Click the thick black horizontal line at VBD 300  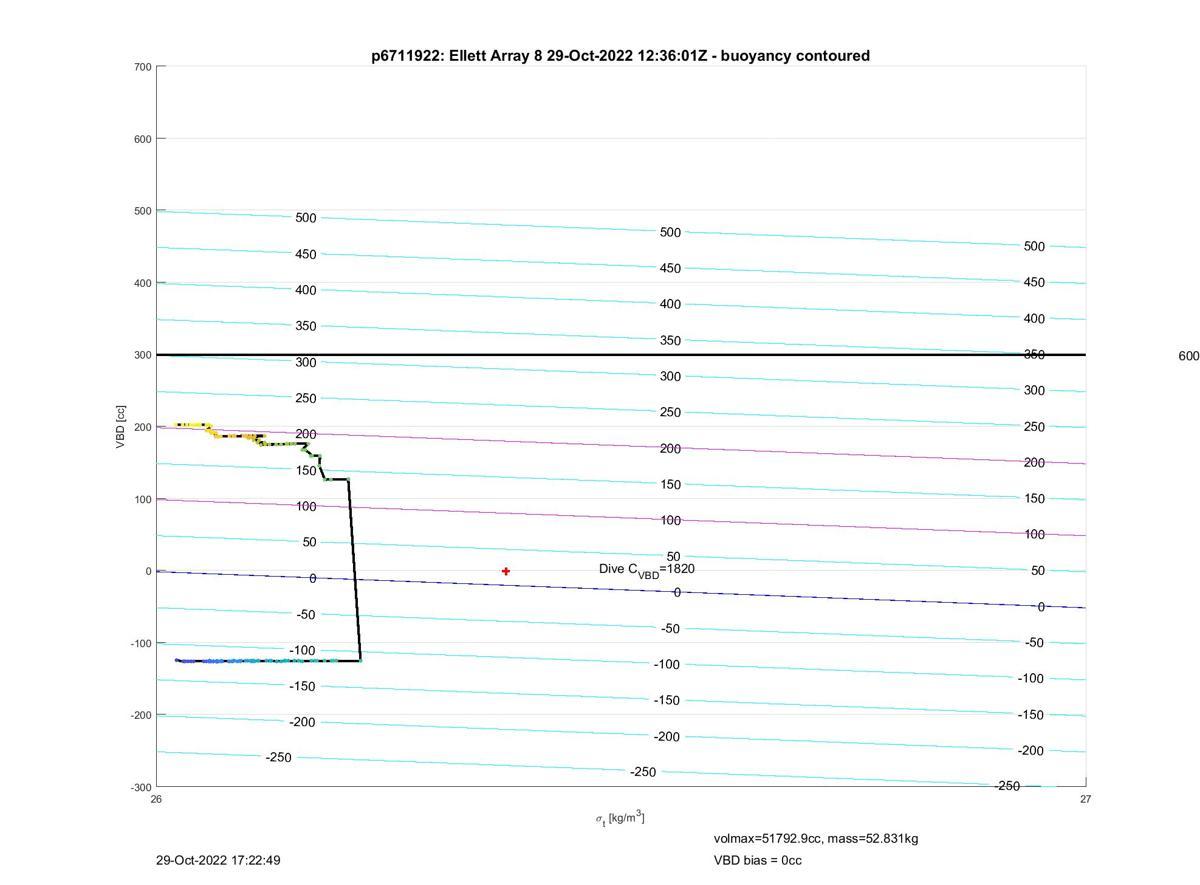(x=620, y=354)
